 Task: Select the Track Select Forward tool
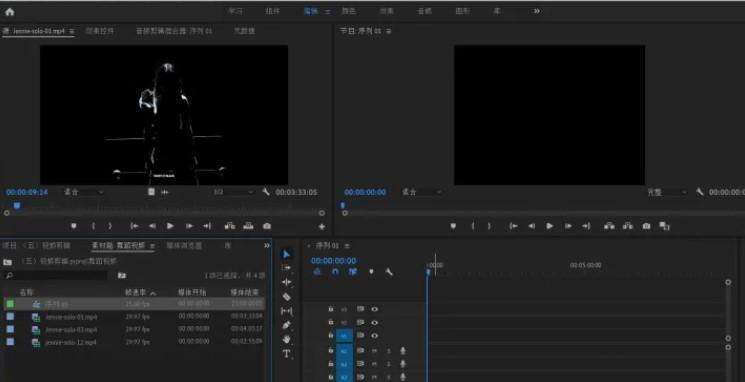[286, 268]
